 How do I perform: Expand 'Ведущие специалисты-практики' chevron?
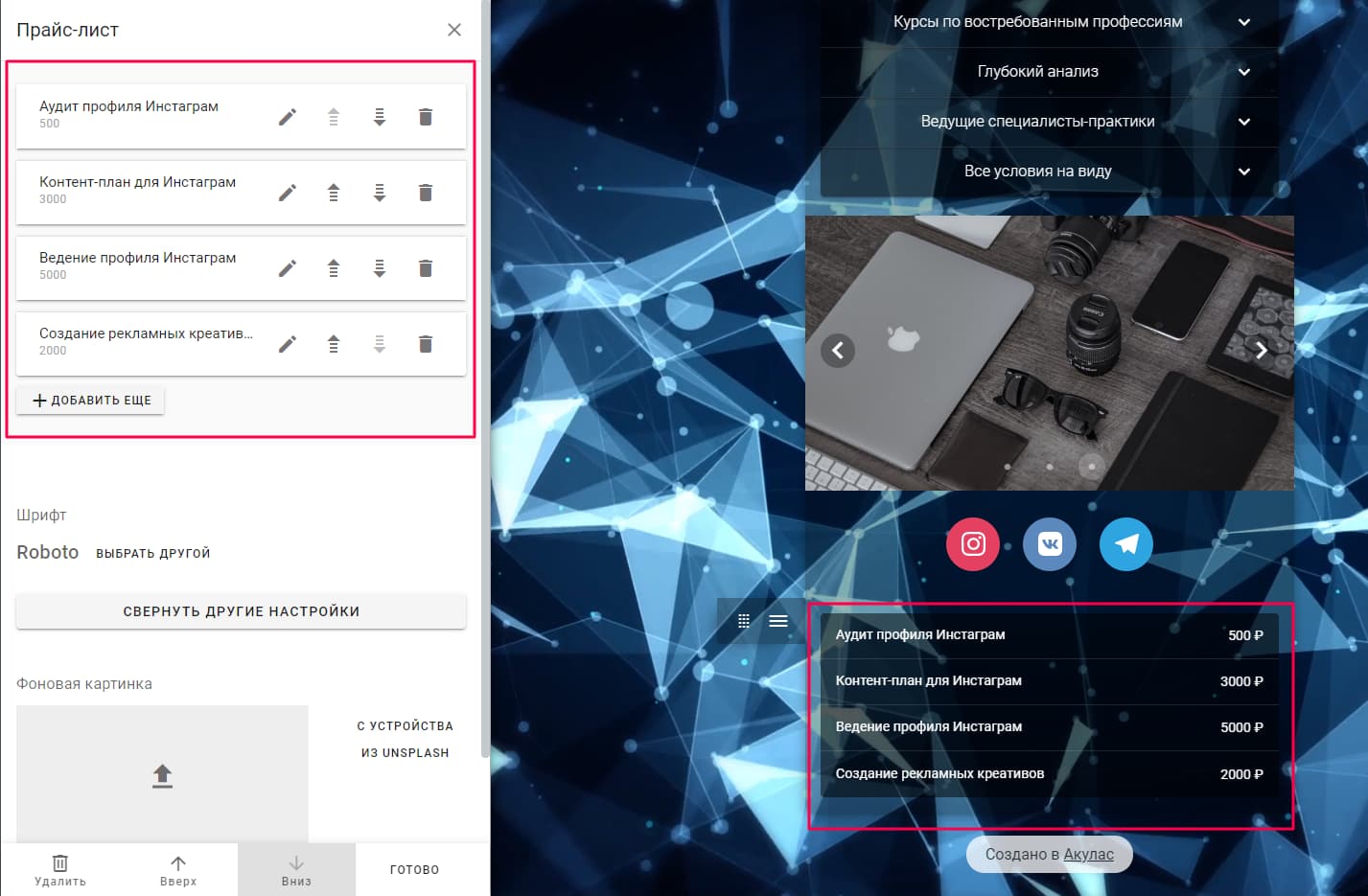pyautogui.click(x=1243, y=122)
